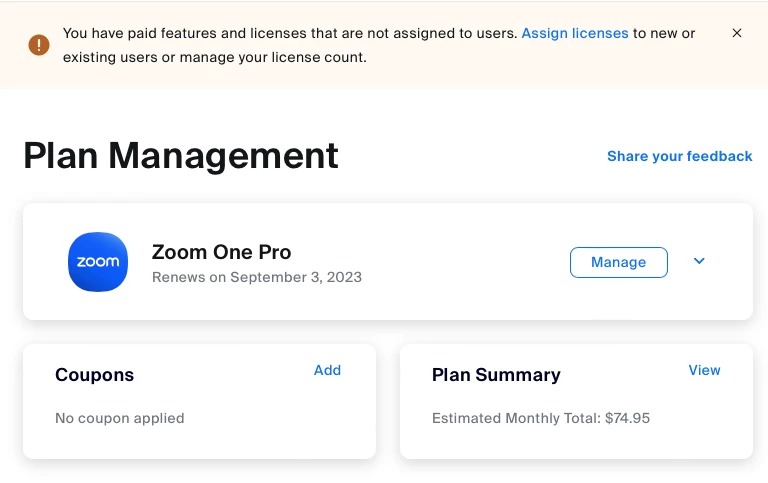Select the Zoom One Pro plan title
Image resolution: width=768 pixels, height=483 pixels.
point(221,252)
